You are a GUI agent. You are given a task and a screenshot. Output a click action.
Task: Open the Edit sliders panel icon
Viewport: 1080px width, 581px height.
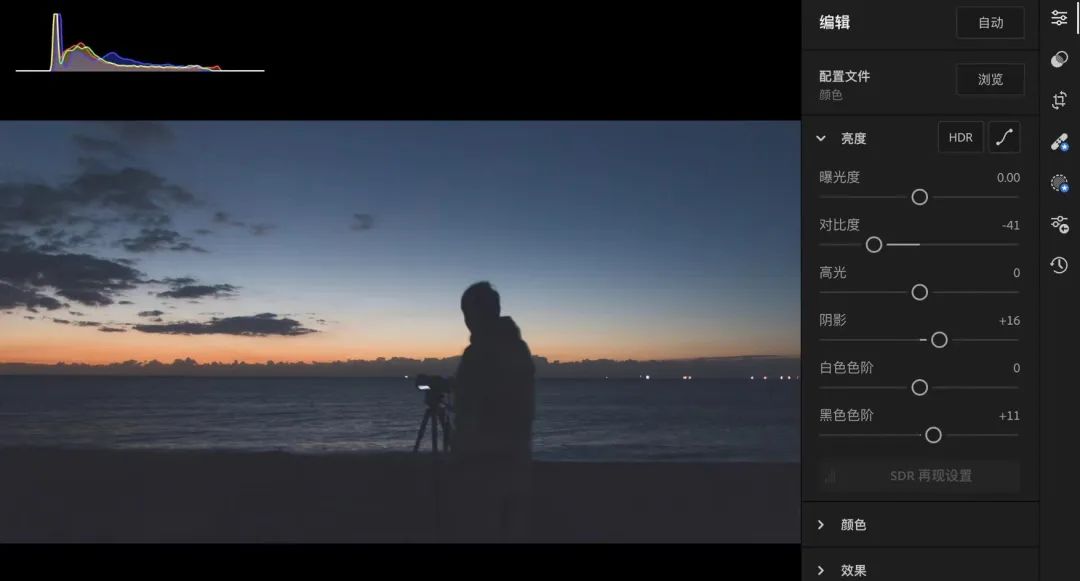[x=1059, y=18]
